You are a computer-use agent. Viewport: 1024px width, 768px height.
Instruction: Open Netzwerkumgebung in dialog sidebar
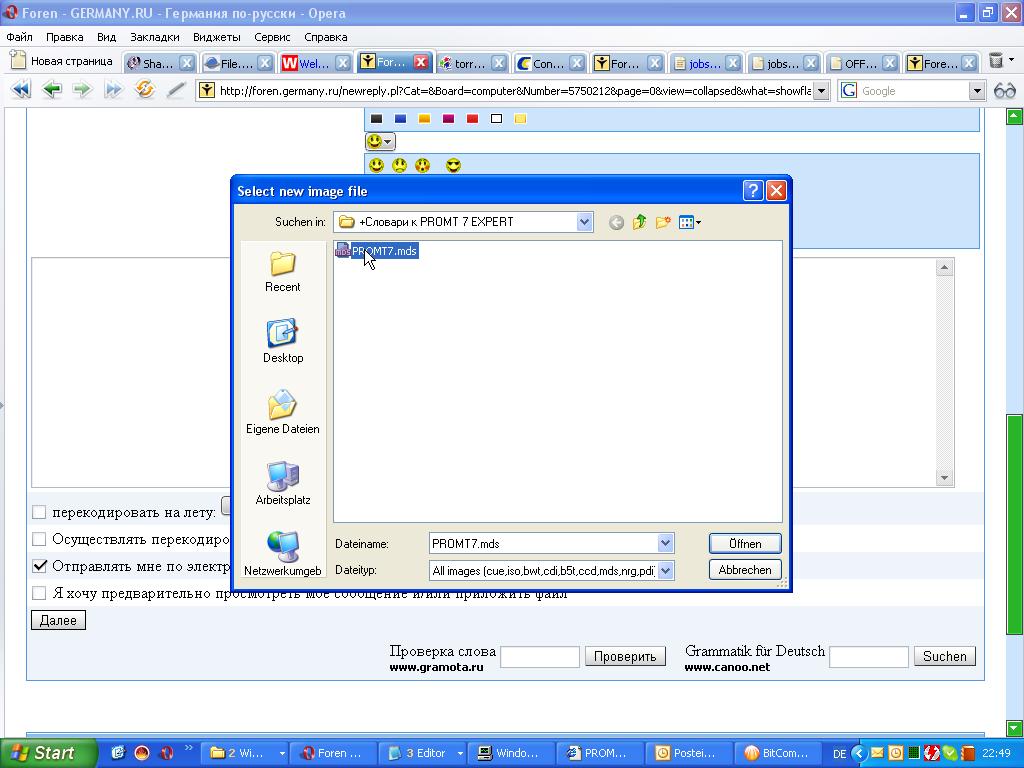pyautogui.click(x=283, y=554)
